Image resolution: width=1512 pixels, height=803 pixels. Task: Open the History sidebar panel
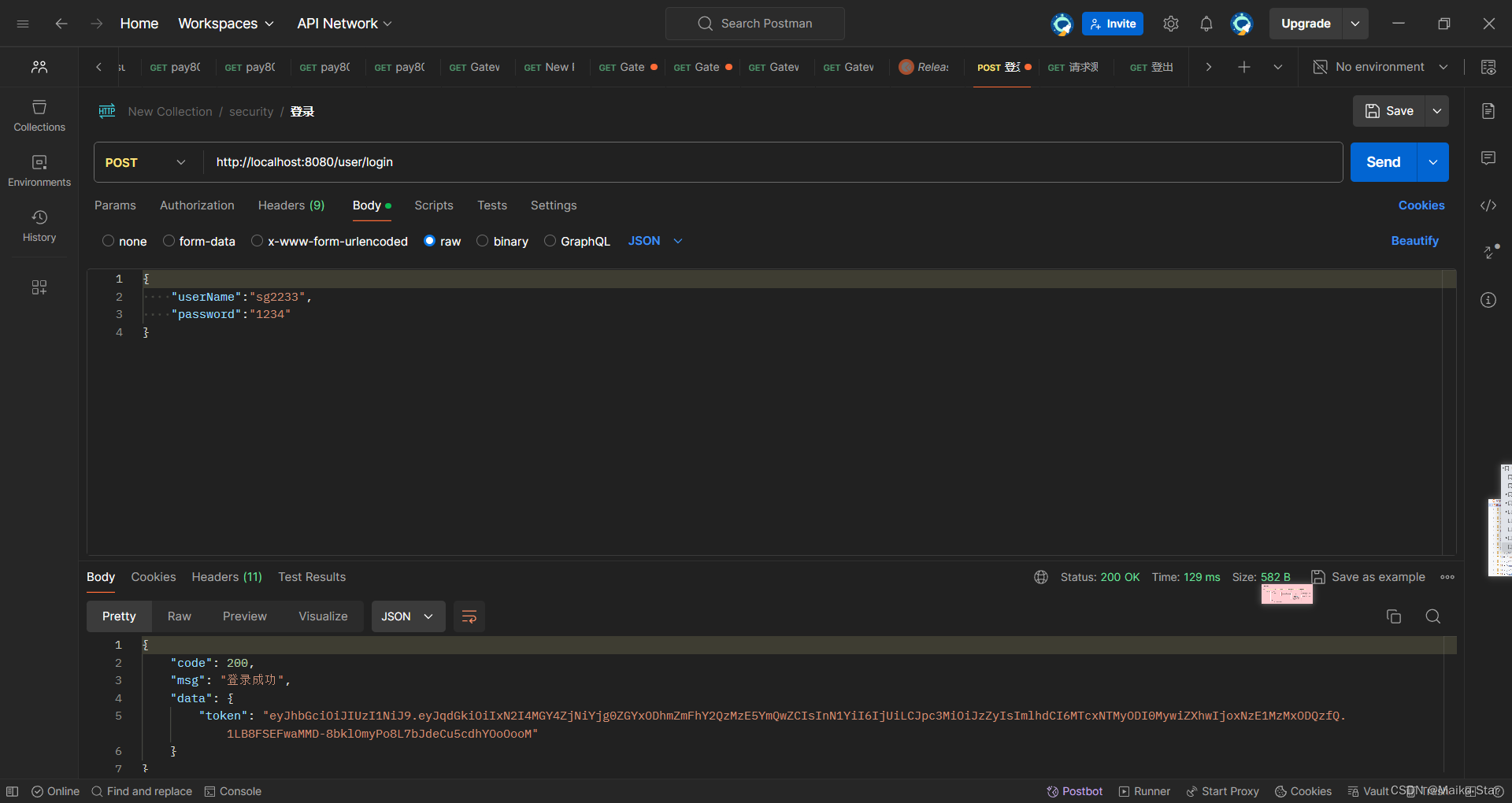click(x=39, y=226)
